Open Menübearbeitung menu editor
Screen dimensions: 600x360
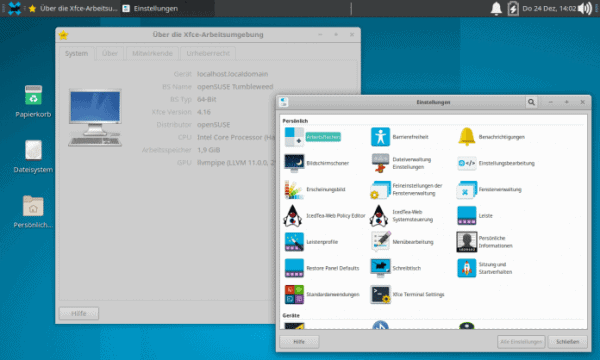coord(402,242)
